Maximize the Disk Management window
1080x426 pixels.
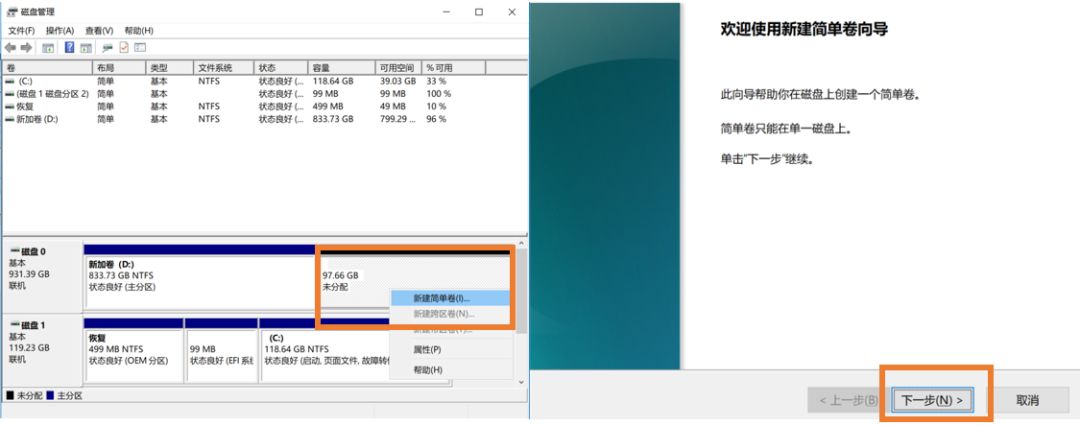tap(479, 12)
